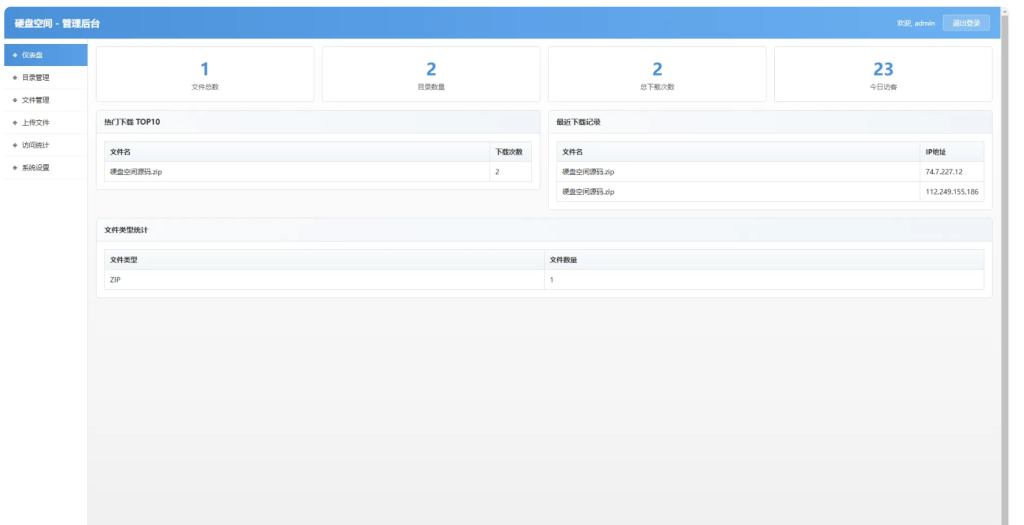The height and width of the screenshot is (525, 1024).
Task: Click the 今日访客 count of 23
Action: [x=883, y=69]
